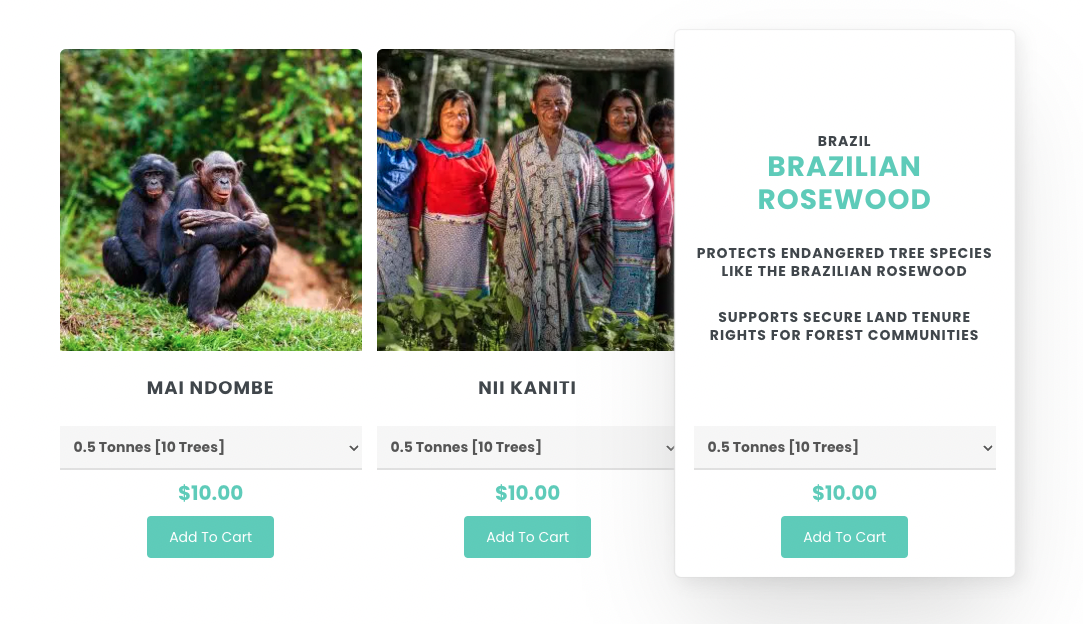Click the Mai Ndombe project title

pyautogui.click(x=210, y=388)
